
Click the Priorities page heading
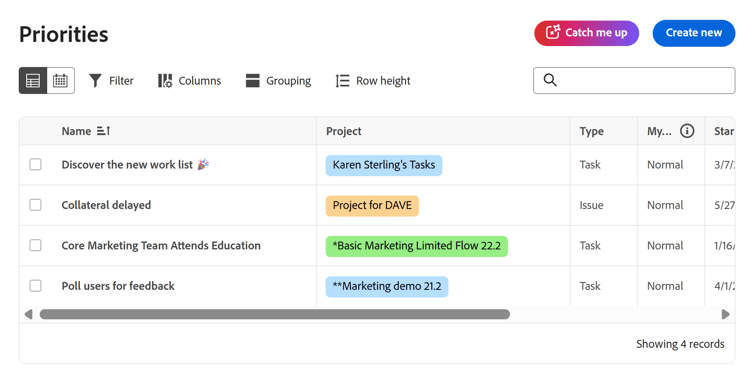pyautogui.click(x=64, y=34)
